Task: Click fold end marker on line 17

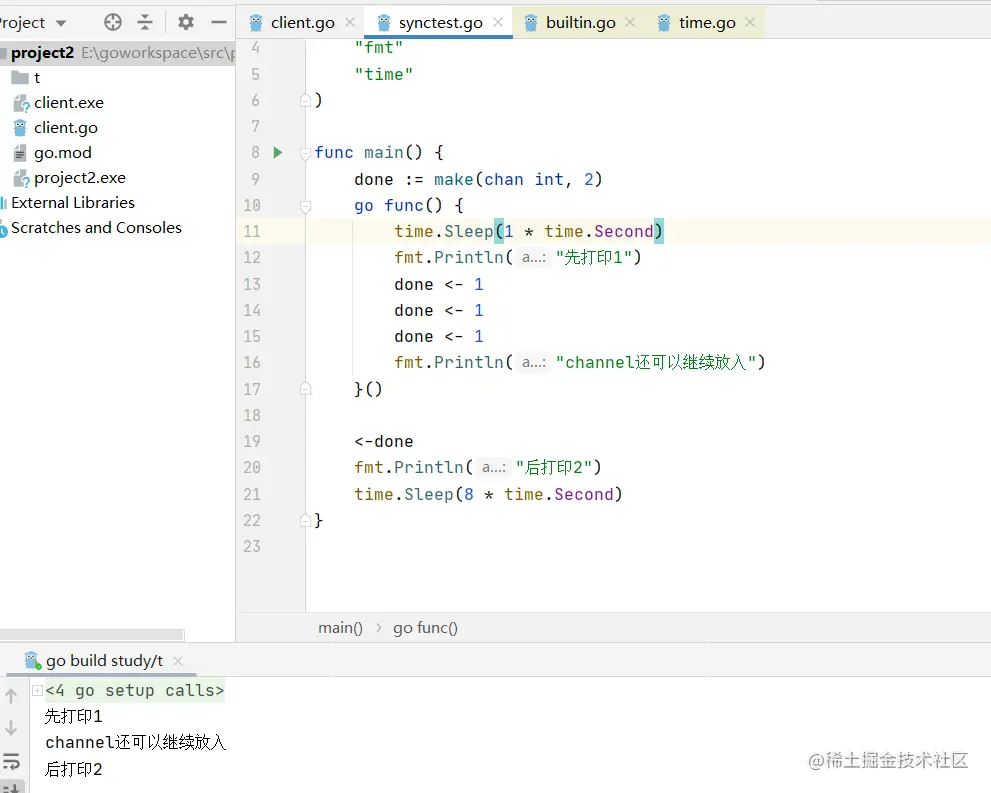Action: tap(305, 389)
